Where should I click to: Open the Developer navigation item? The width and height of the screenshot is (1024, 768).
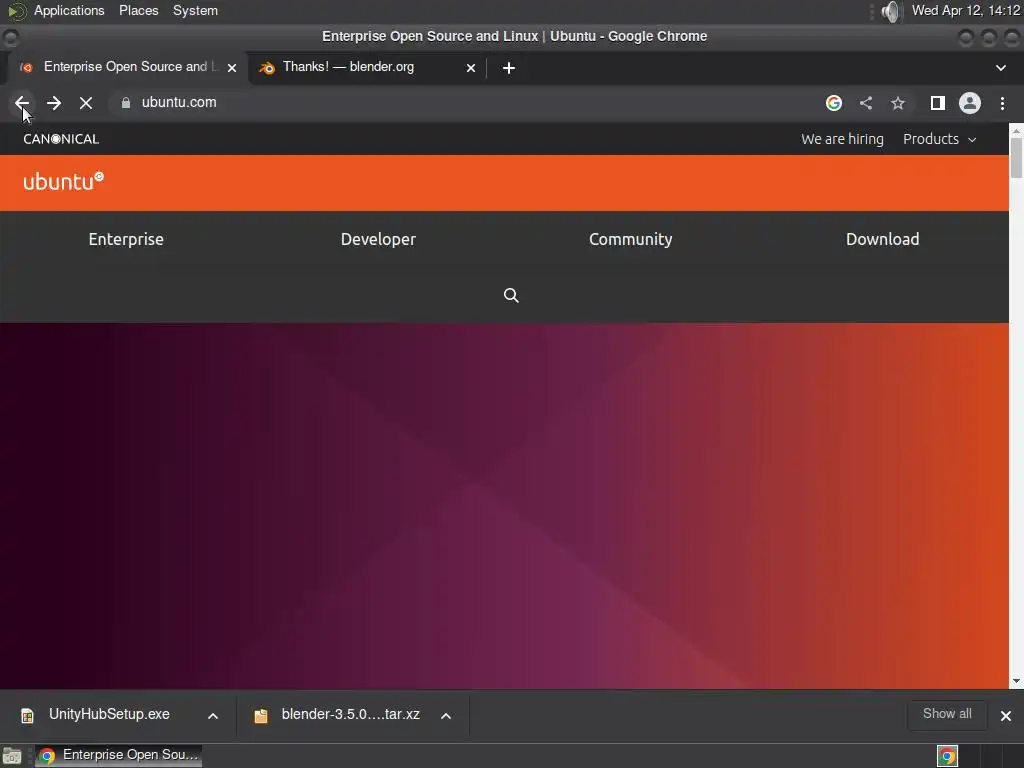click(378, 239)
